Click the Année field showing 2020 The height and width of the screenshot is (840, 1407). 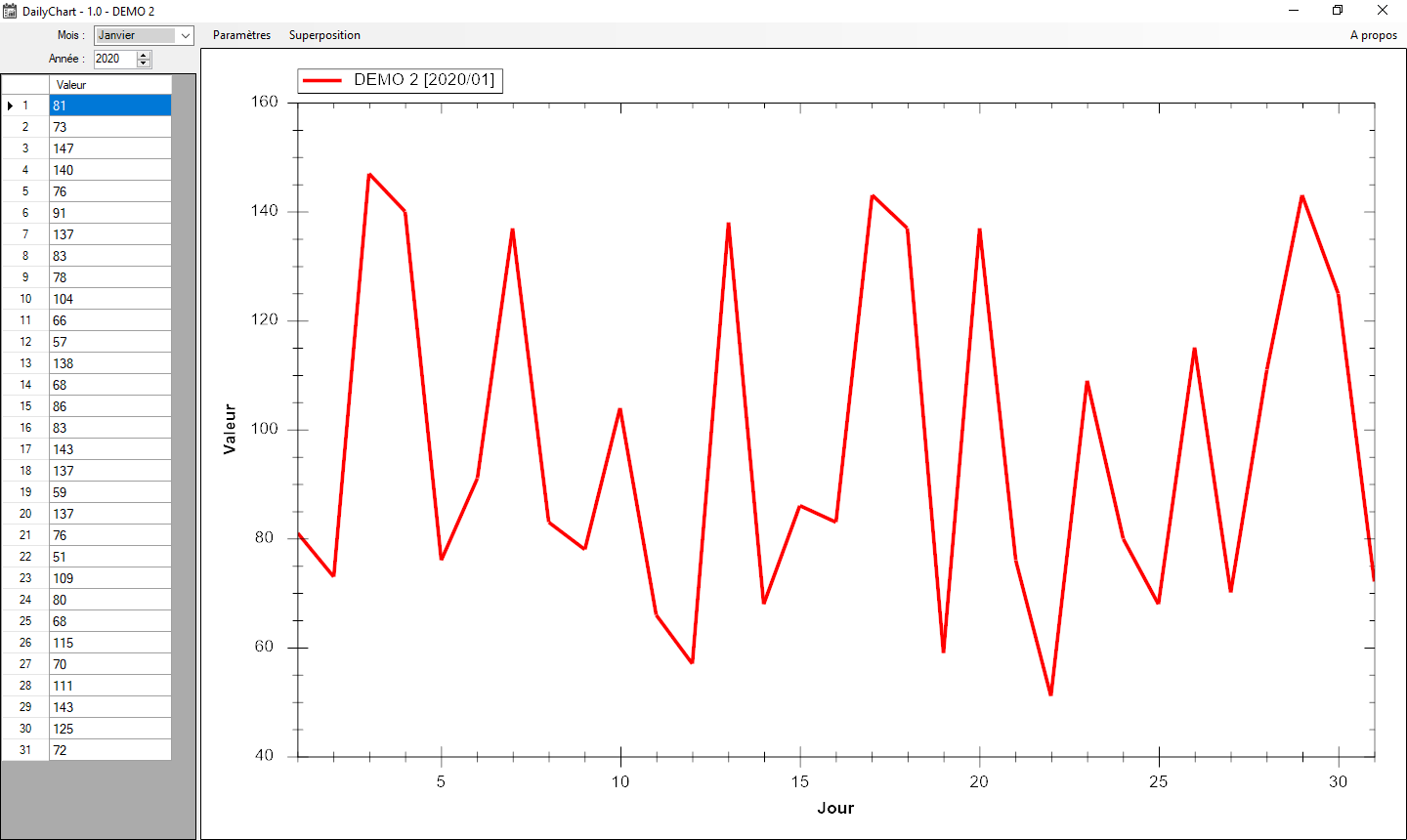click(x=114, y=59)
